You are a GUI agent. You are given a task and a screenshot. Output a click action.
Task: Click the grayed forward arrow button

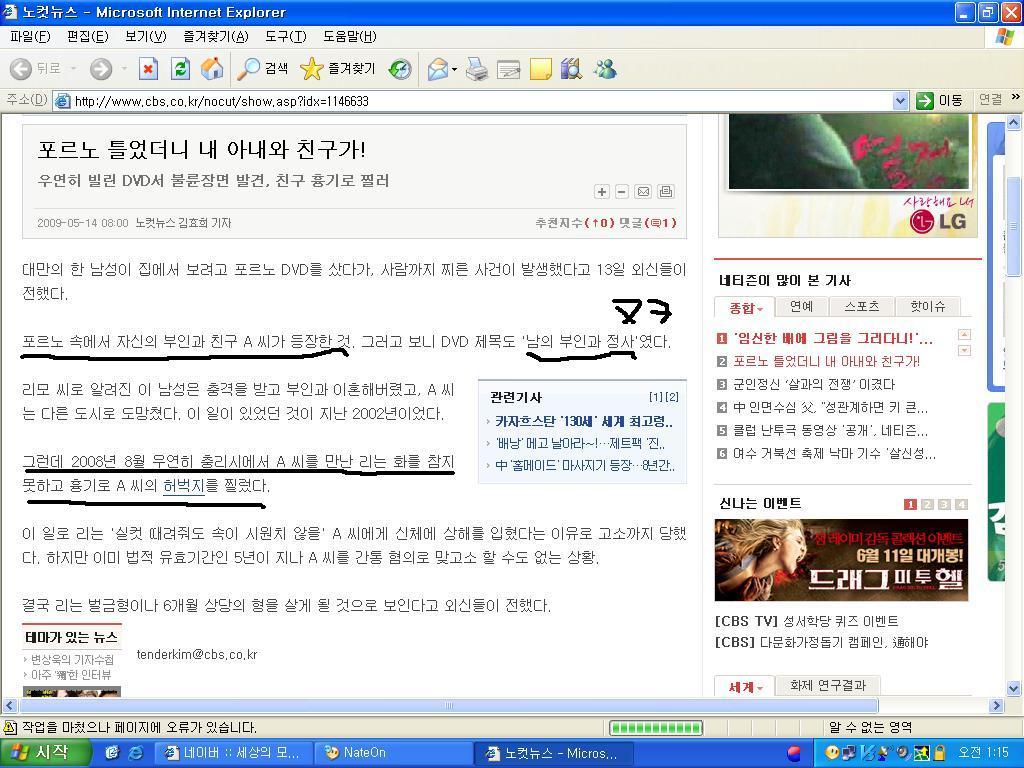click(x=101, y=69)
